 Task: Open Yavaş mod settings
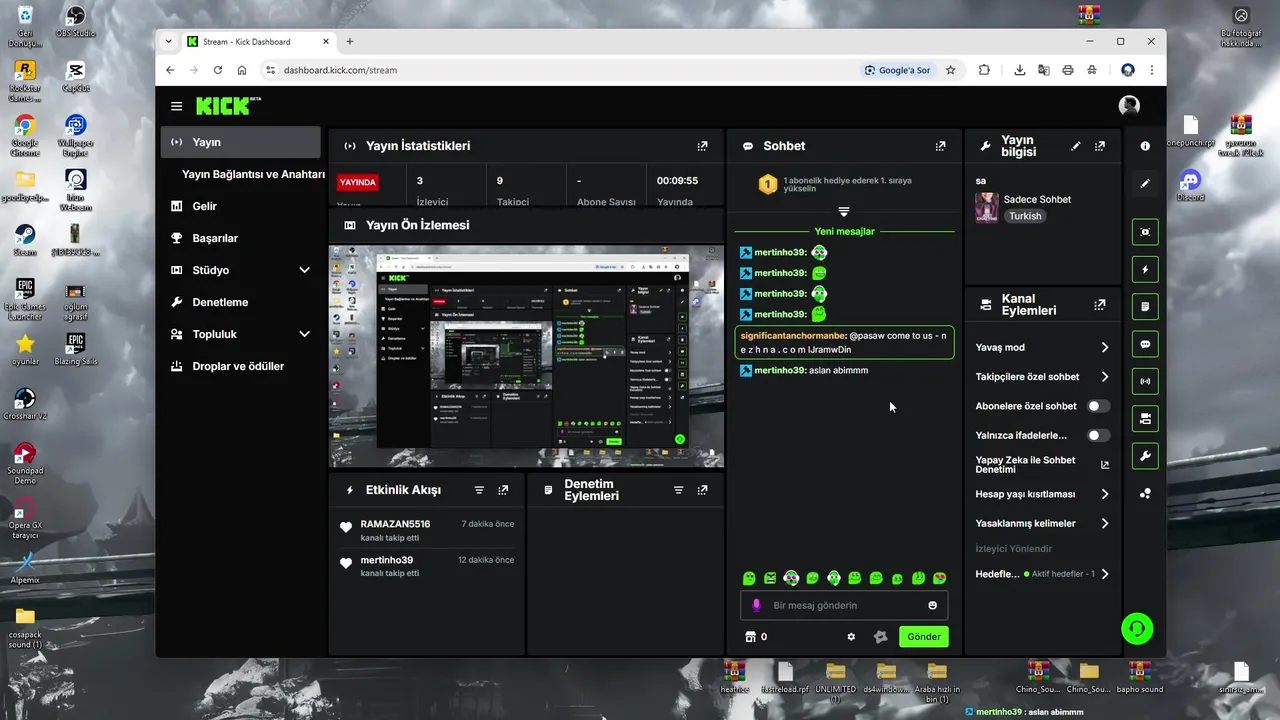point(1042,347)
